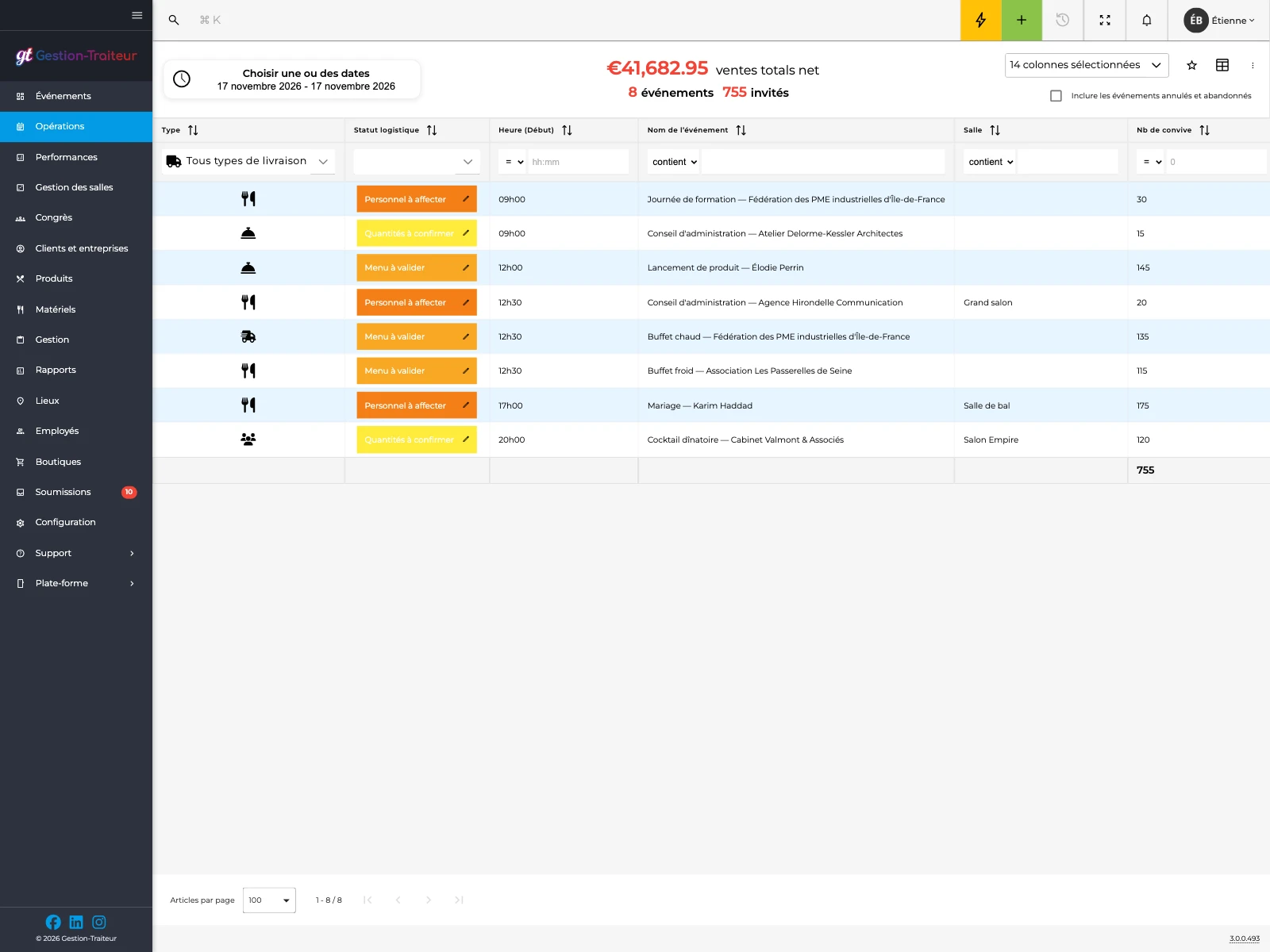Open the Instagram link icon
This screenshot has height=952, width=1270.
pos(99,922)
